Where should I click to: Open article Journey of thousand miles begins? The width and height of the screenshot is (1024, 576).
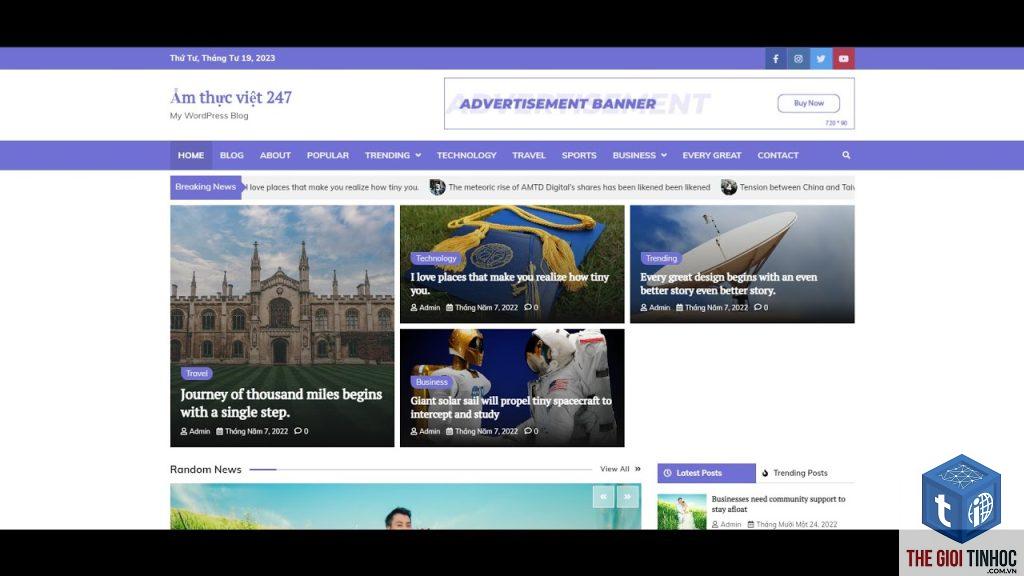point(281,403)
